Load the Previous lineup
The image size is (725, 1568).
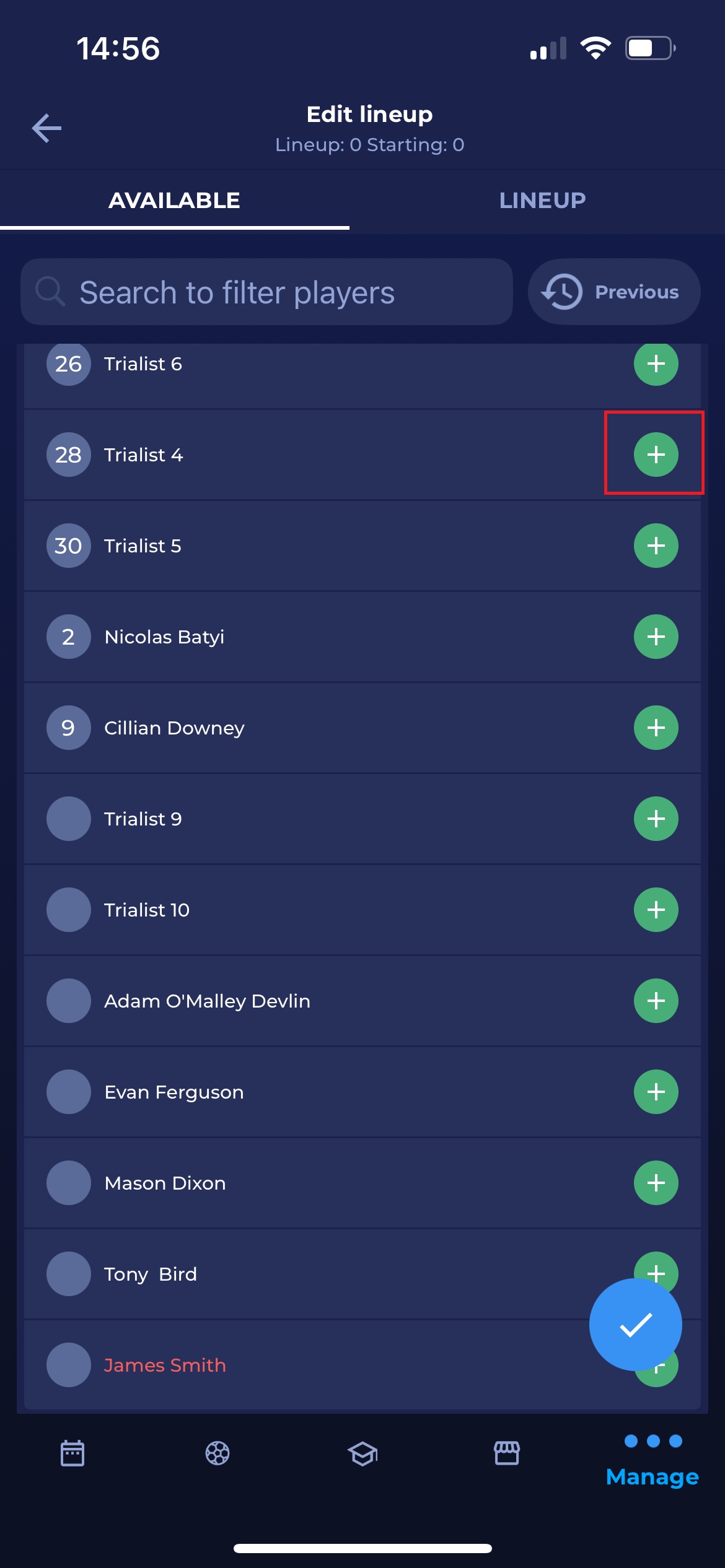click(x=614, y=292)
